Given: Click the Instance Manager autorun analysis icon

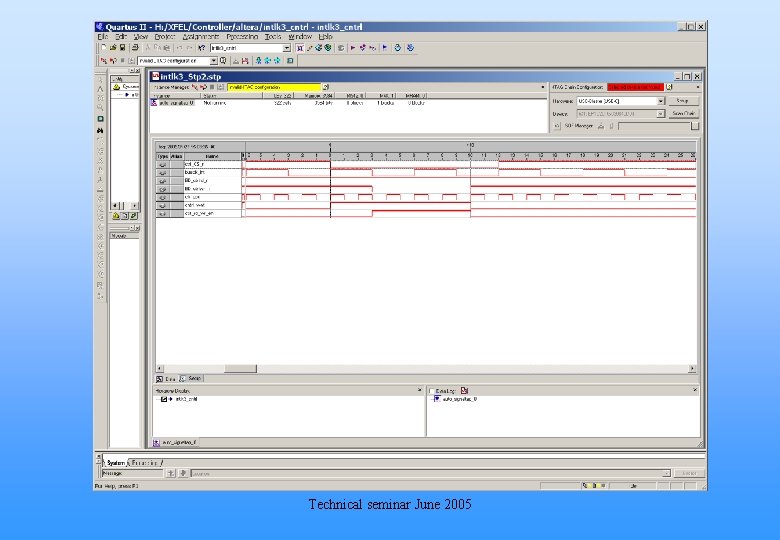Looking at the screenshot, I should coord(203,87).
